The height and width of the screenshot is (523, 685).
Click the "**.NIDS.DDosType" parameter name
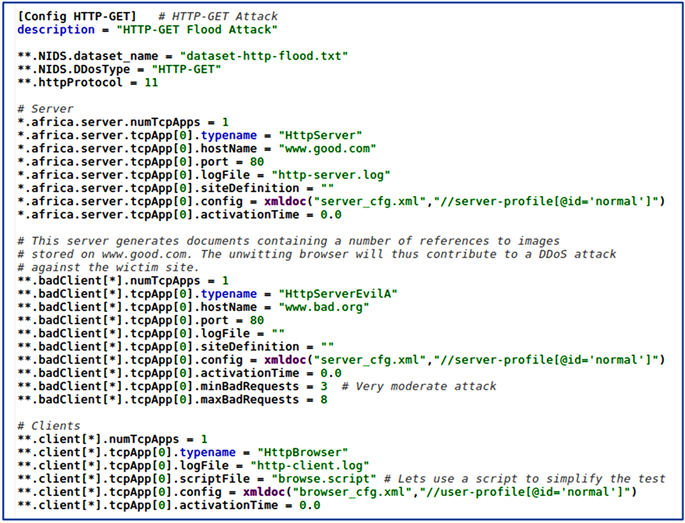pyautogui.click(x=74, y=69)
